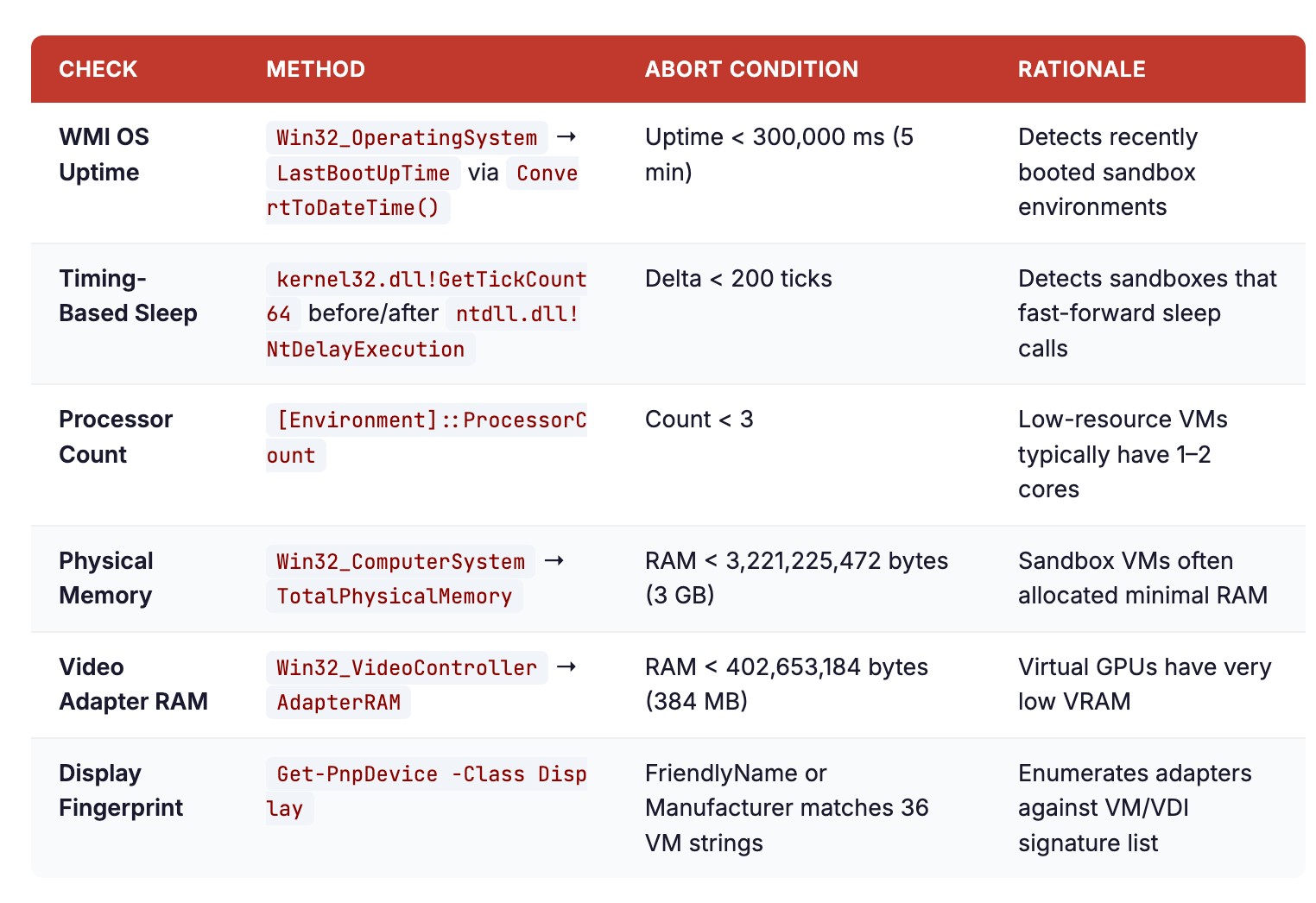Click the Display Fingerprint row label
1316x903 pixels.
(x=120, y=791)
